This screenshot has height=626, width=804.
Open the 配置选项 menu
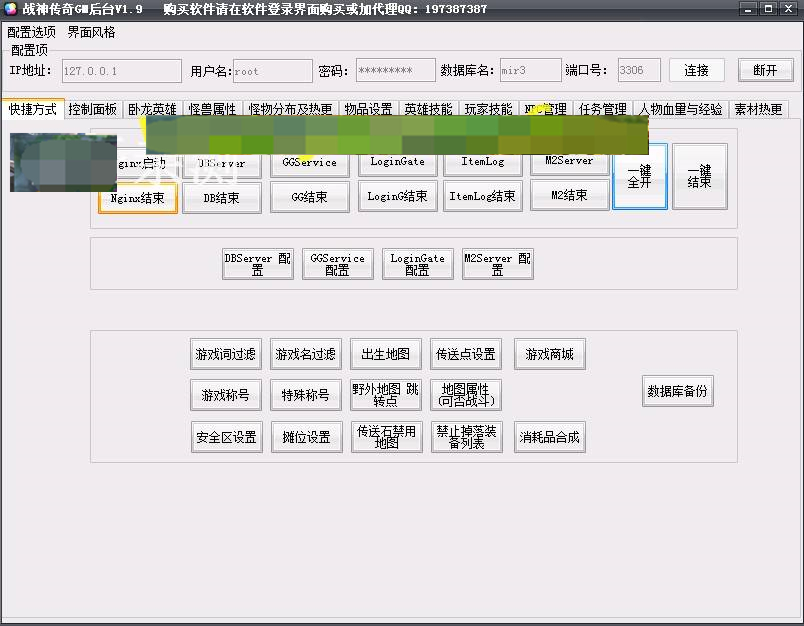point(32,32)
